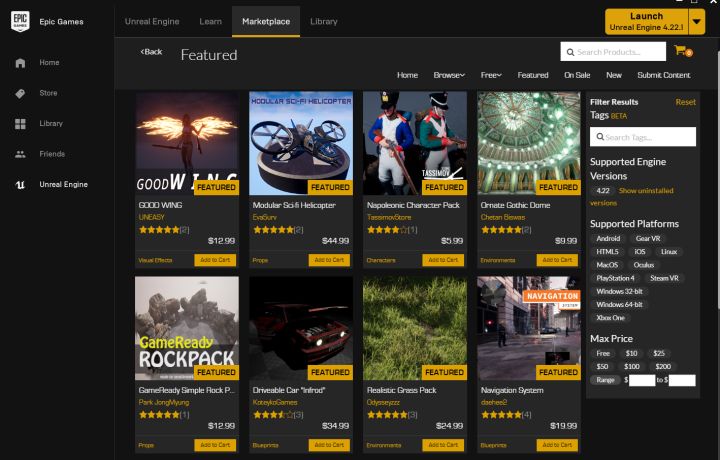Toggle the HTML5 platform filter
Screen dimensions: 720x460
coord(607,252)
